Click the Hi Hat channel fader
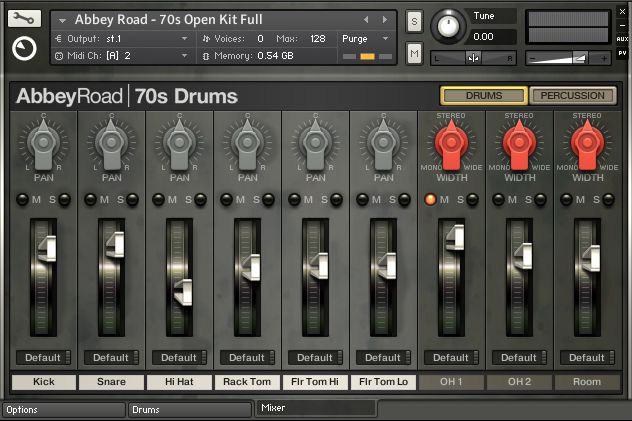 (x=184, y=292)
